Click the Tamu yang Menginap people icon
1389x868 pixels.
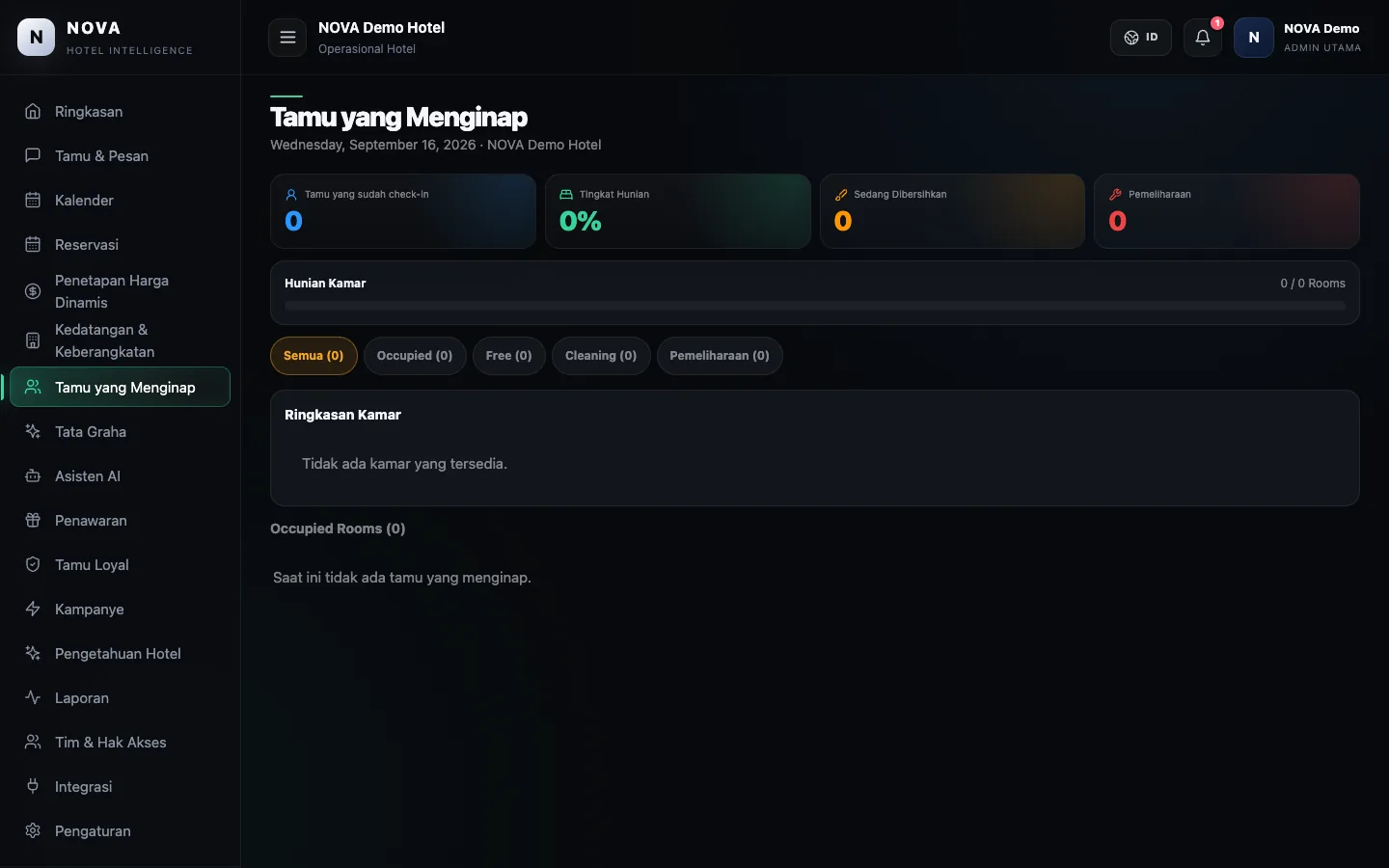point(33,387)
